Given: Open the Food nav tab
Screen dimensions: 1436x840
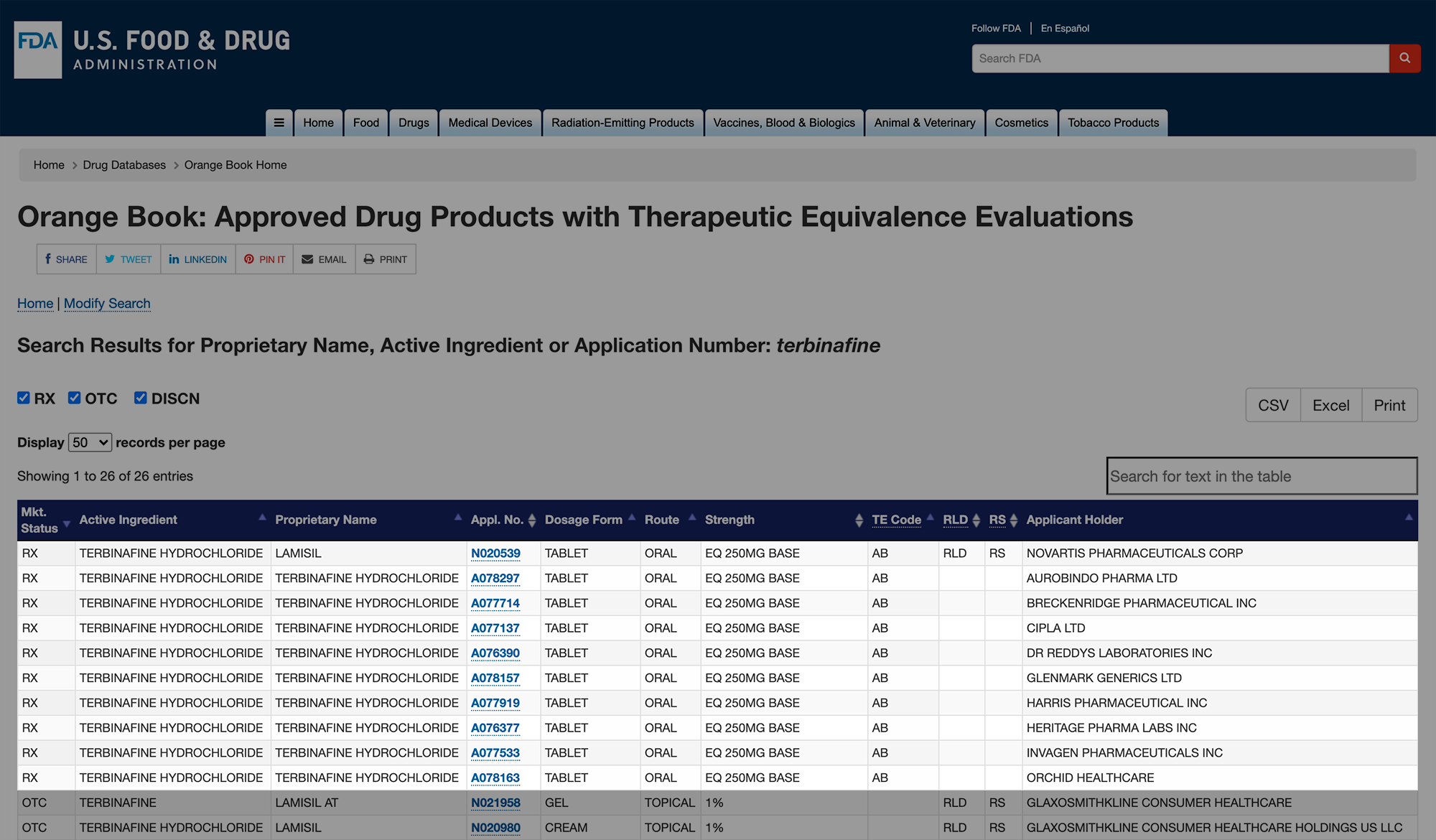Looking at the screenshot, I should [x=366, y=123].
